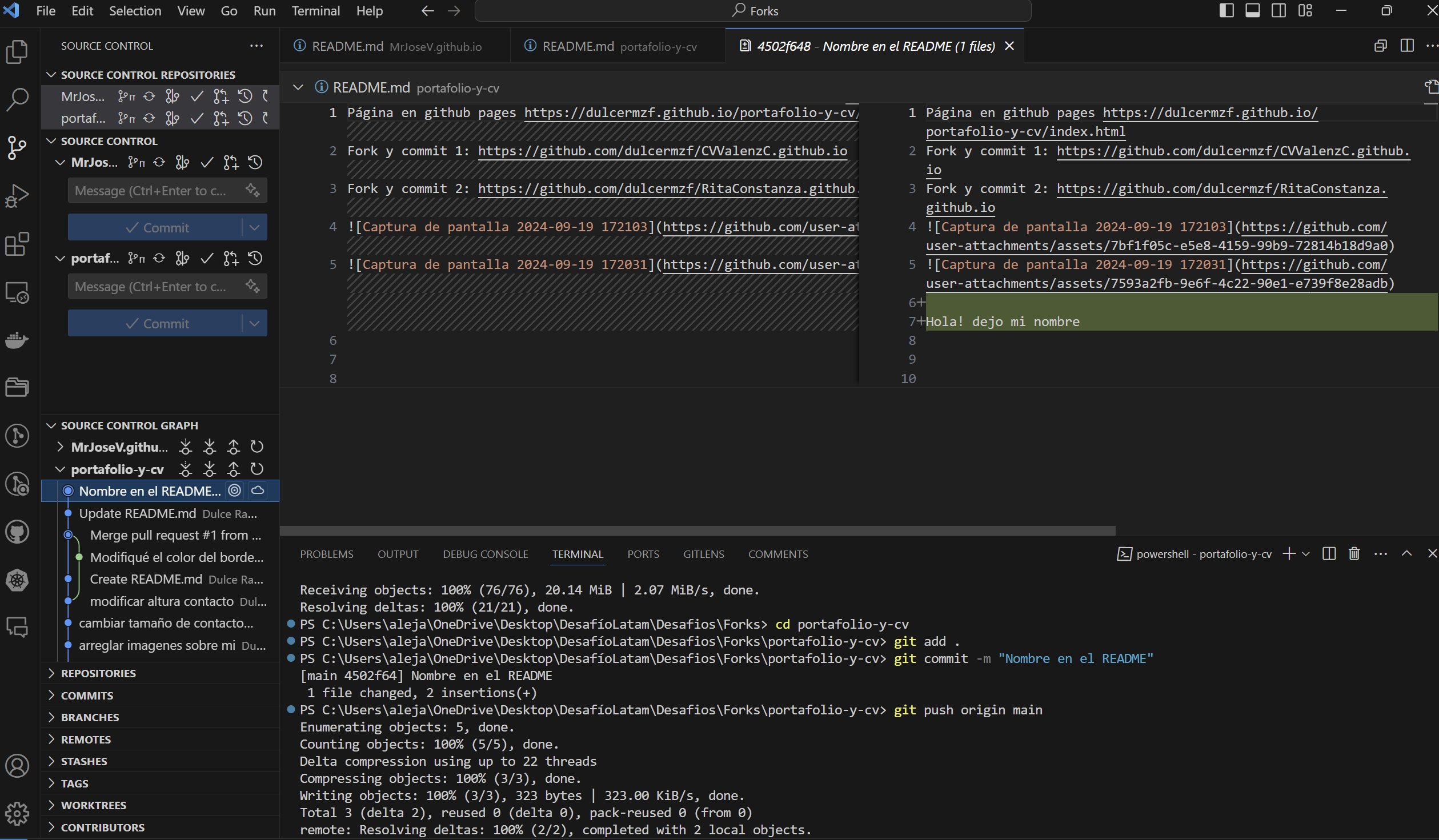Click the Commit button under portaf
The width and height of the screenshot is (1439, 840).
(155, 323)
